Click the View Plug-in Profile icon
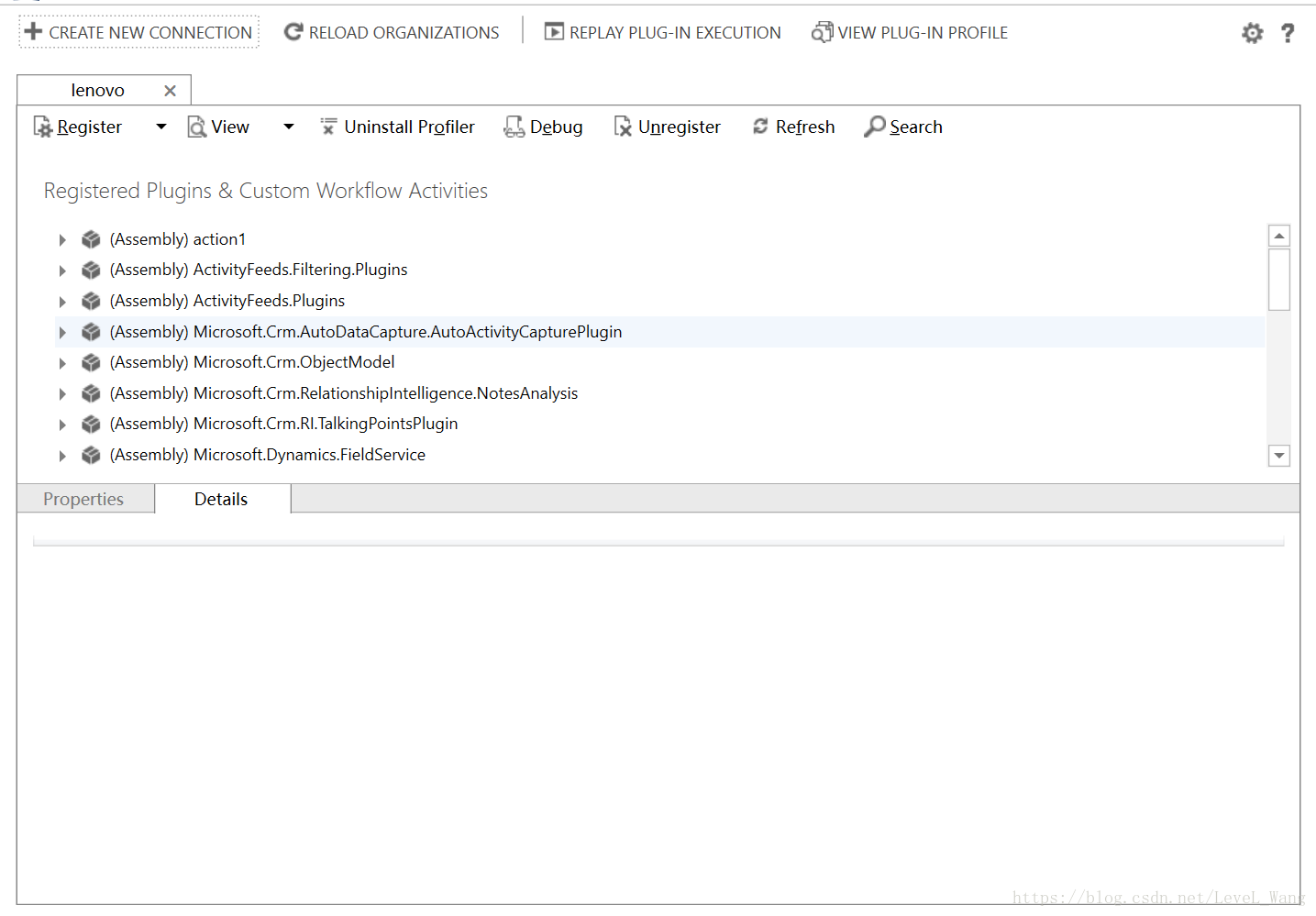Viewport: 1316px width, 916px height. 822,32
